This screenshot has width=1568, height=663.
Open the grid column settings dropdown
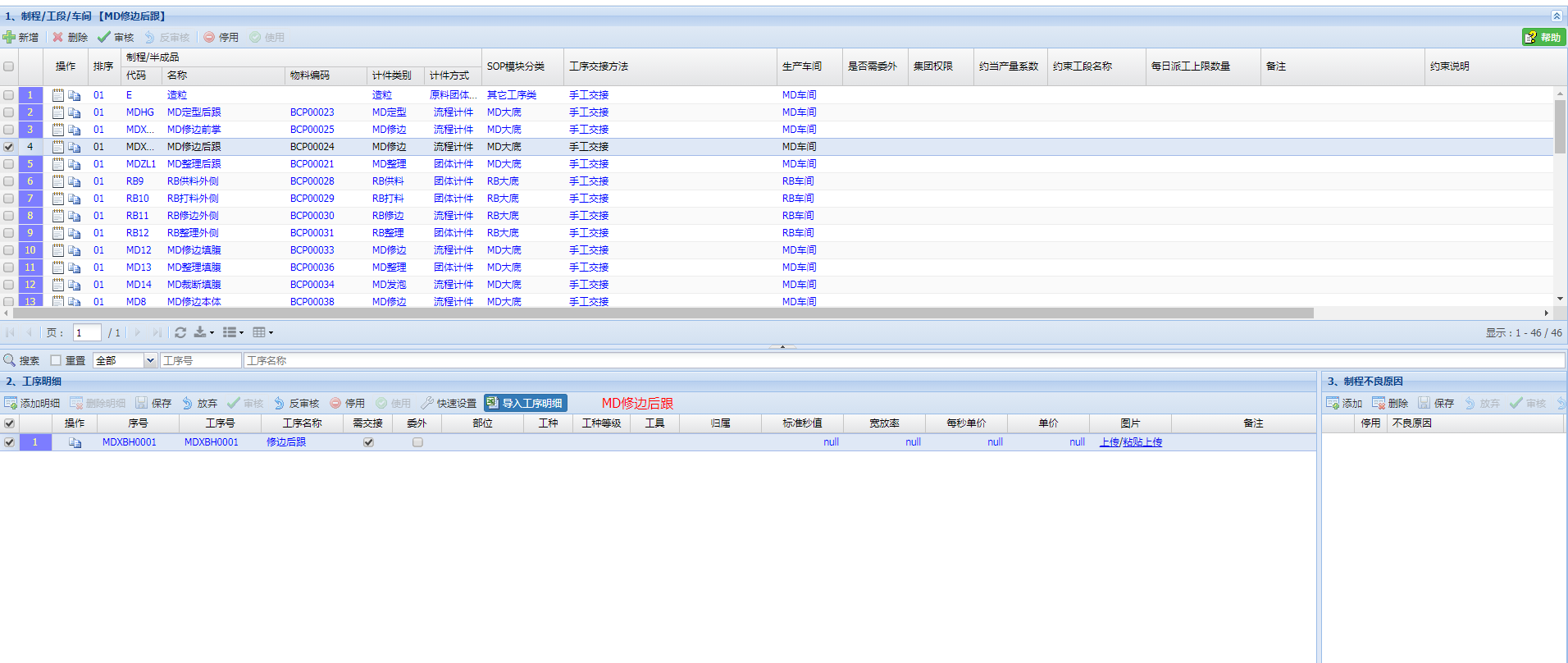(x=262, y=332)
